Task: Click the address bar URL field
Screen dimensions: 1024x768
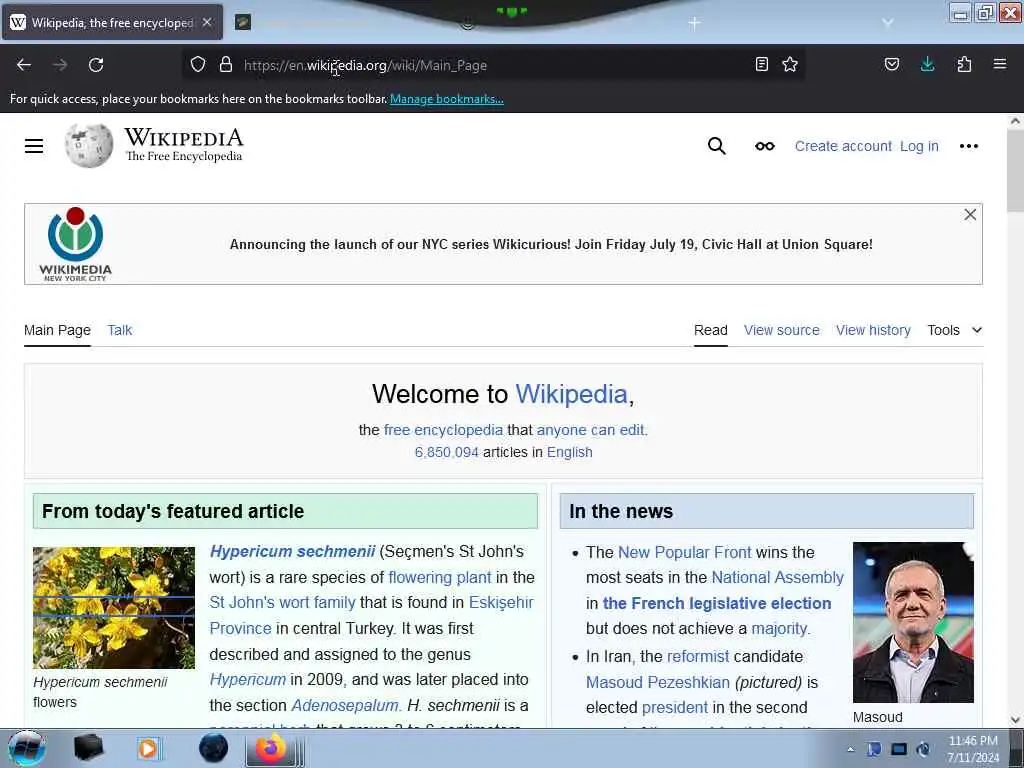Action: coord(493,65)
